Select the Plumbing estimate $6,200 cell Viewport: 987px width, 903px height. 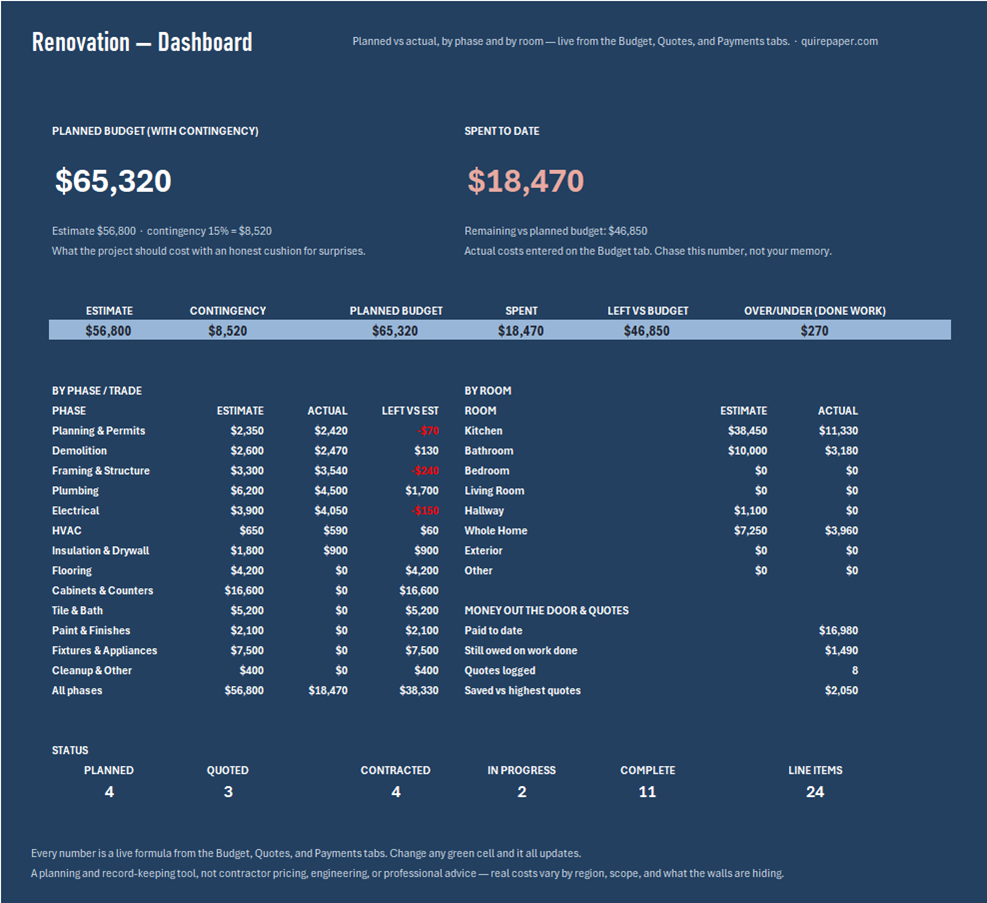point(247,491)
